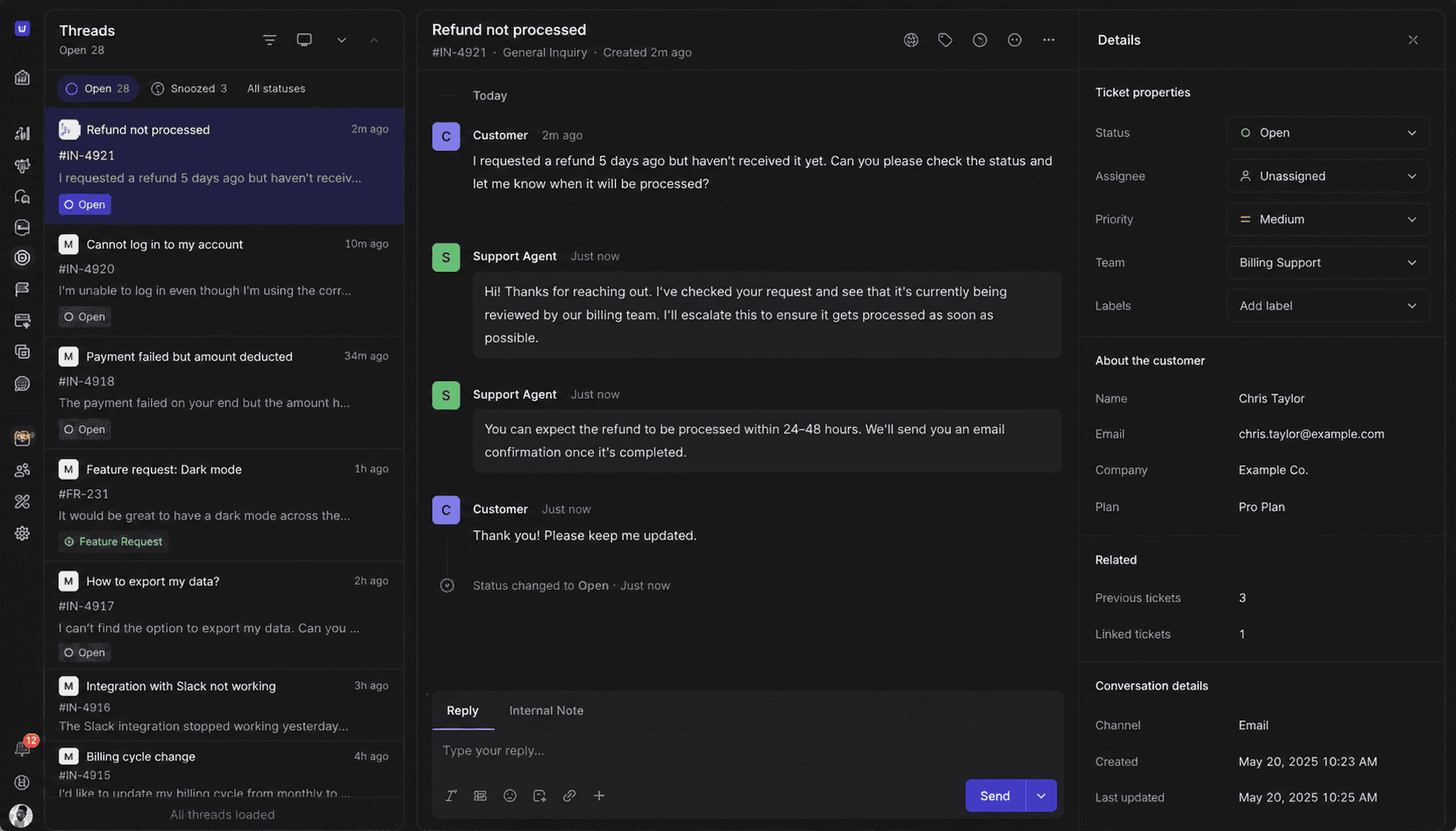The image size is (1456, 831).
Task: Click the canned responses icon in reply toolbar
Action: click(x=481, y=796)
